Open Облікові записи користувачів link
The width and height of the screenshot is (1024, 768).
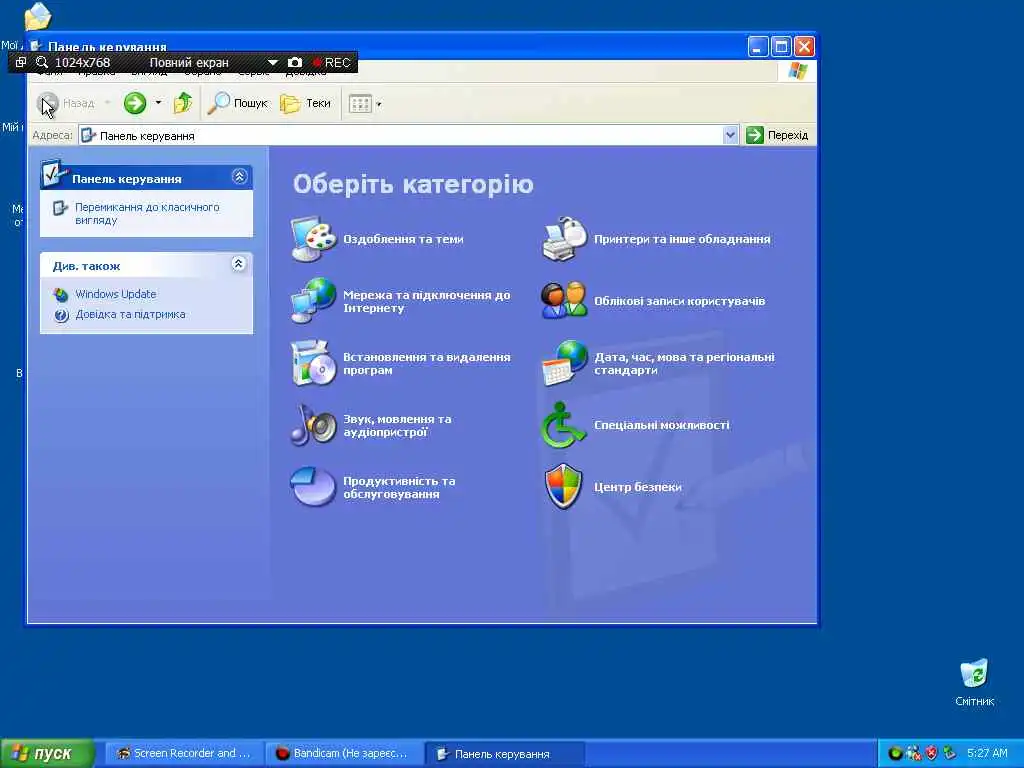(x=679, y=301)
